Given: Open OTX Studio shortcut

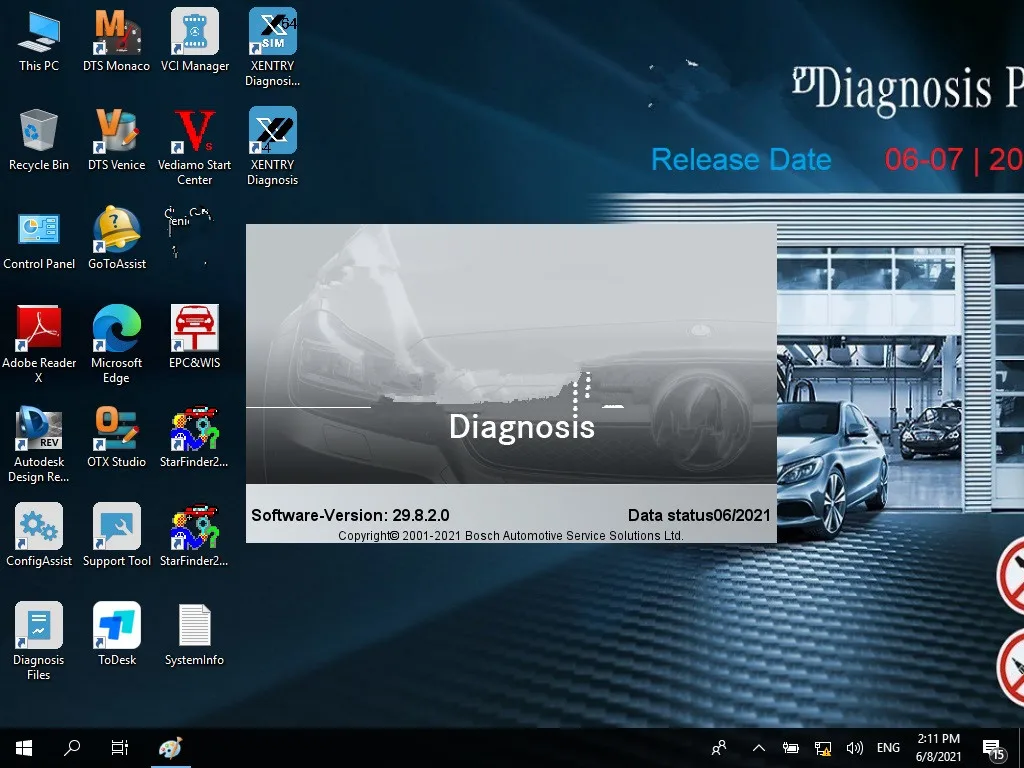Looking at the screenshot, I should pyautogui.click(x=116, y=437).
